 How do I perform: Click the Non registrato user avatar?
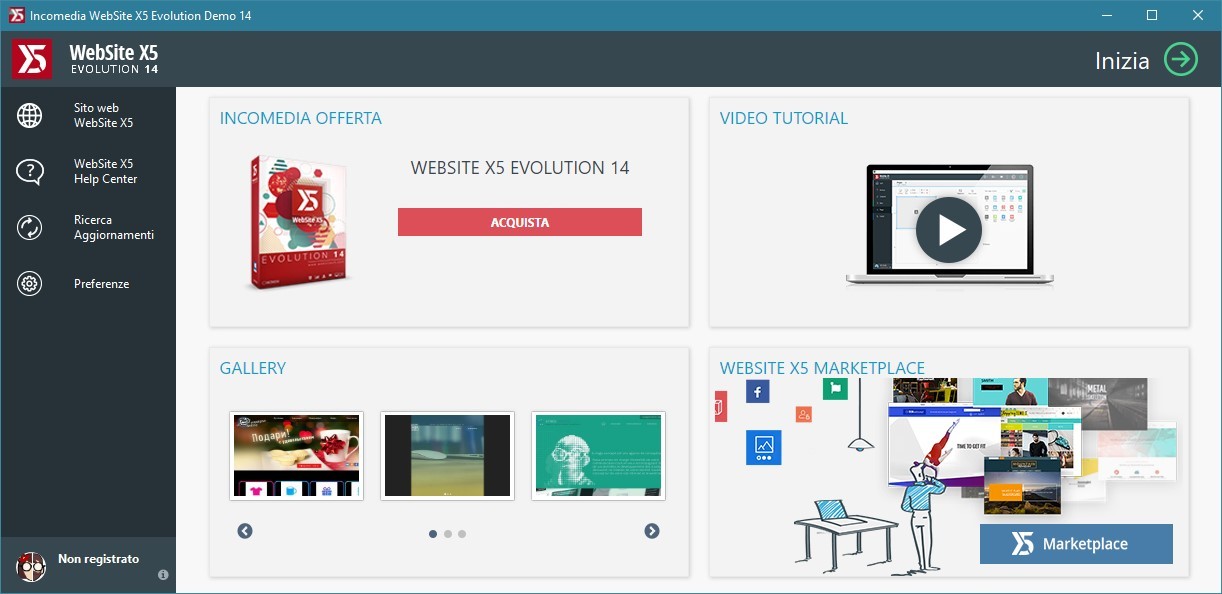pyautogui.click(x=31, y=566)
